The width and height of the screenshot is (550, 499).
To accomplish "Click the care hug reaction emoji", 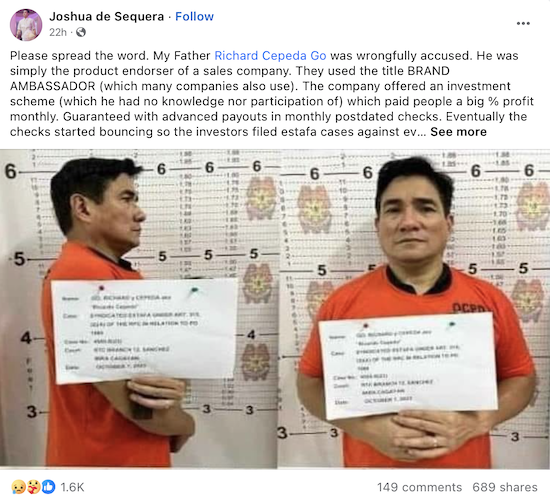I will 33,487.
